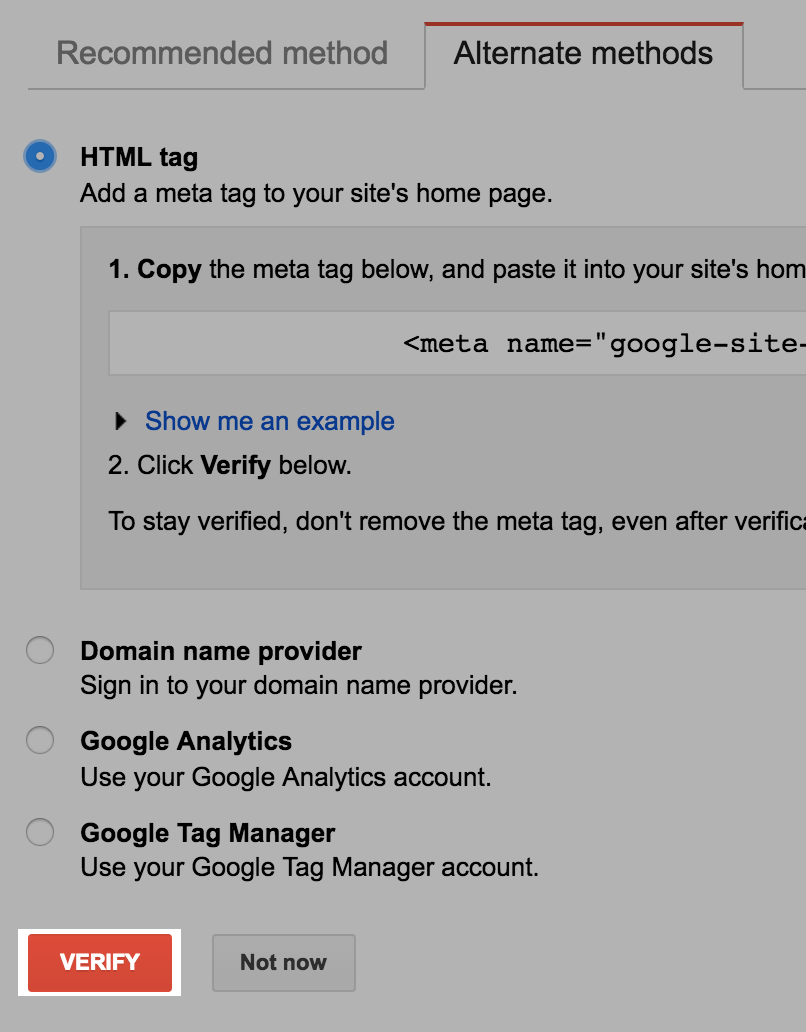Select the Google Analytics radio option

(40, 740)
